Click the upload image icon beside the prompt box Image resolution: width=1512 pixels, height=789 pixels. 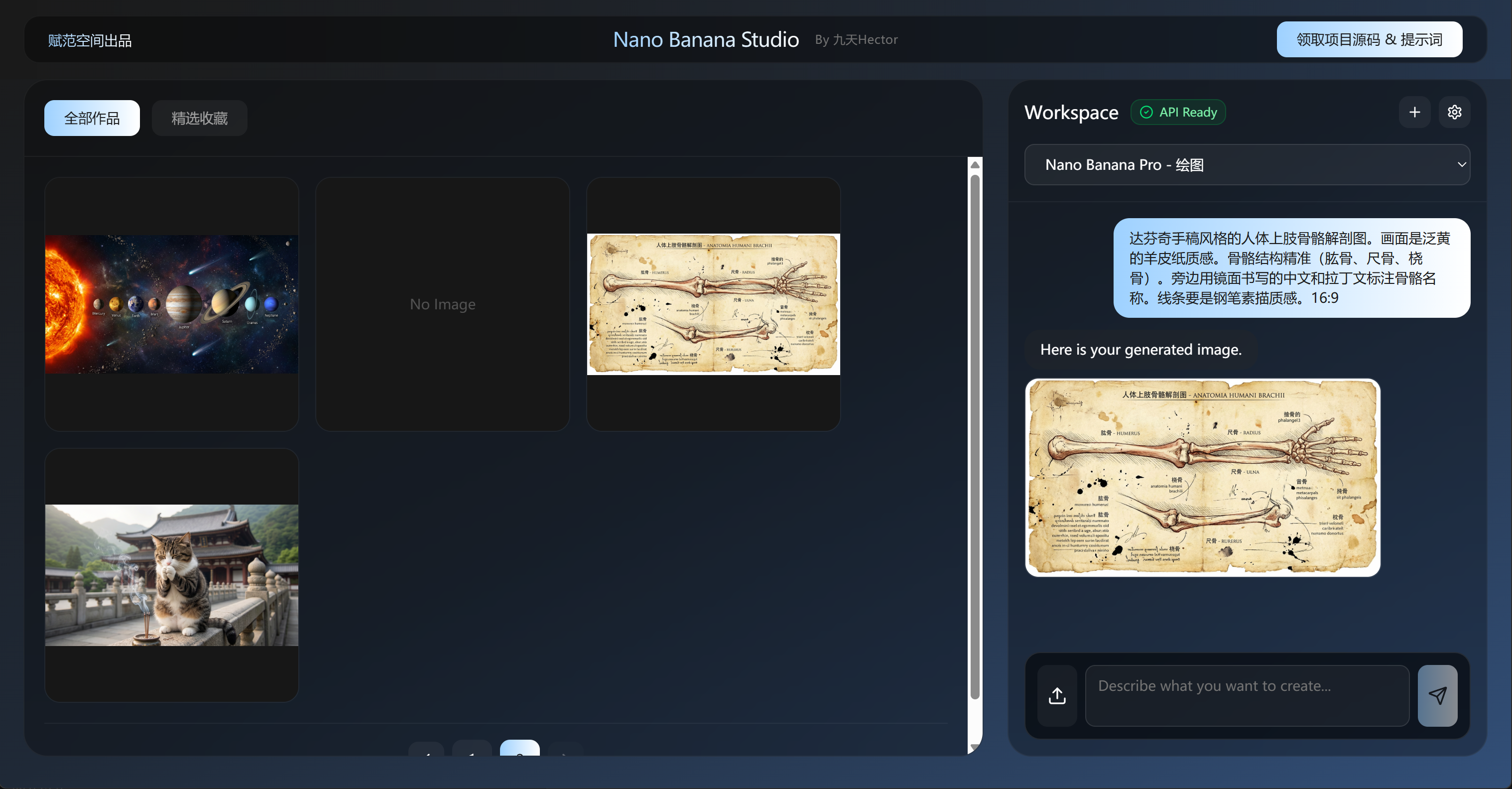1056,696
